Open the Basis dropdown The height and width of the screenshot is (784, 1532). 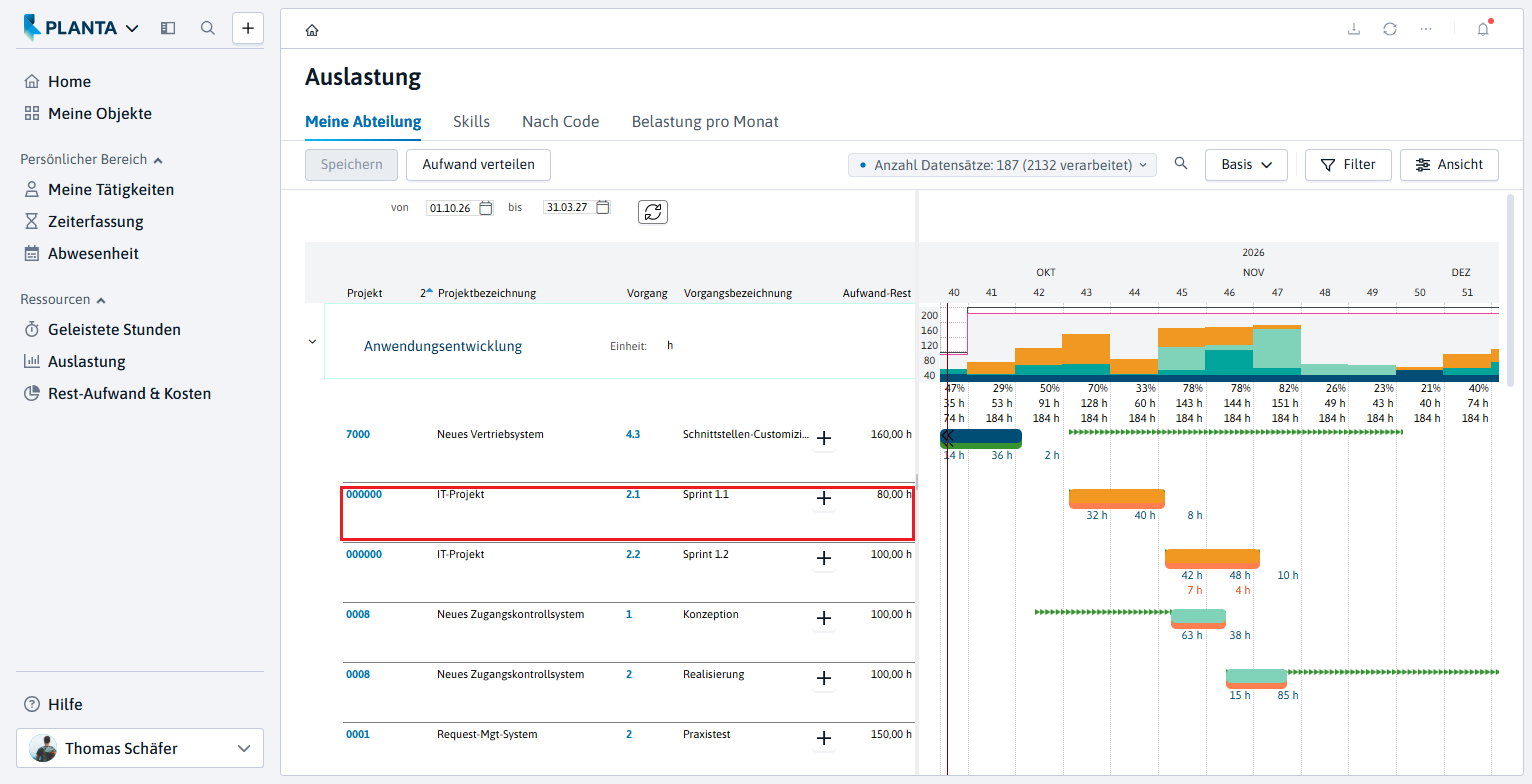pos(1246,165)
